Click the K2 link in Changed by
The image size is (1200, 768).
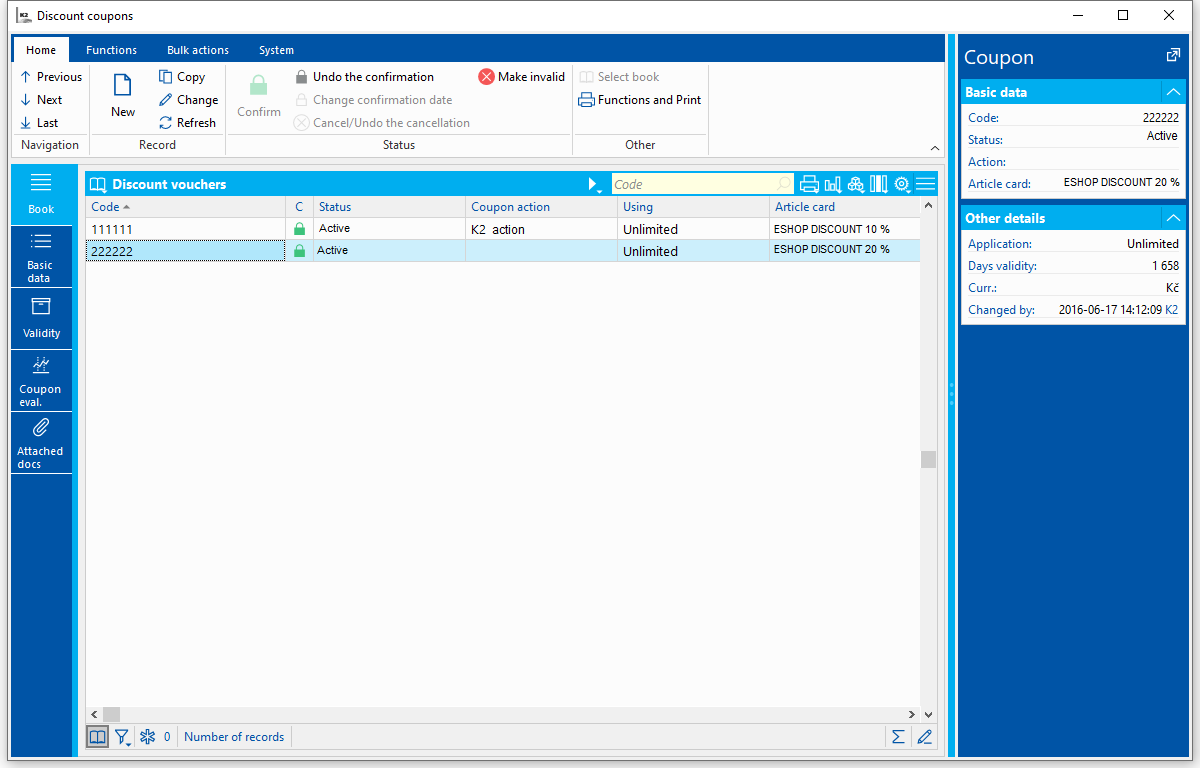[1171, 310]
